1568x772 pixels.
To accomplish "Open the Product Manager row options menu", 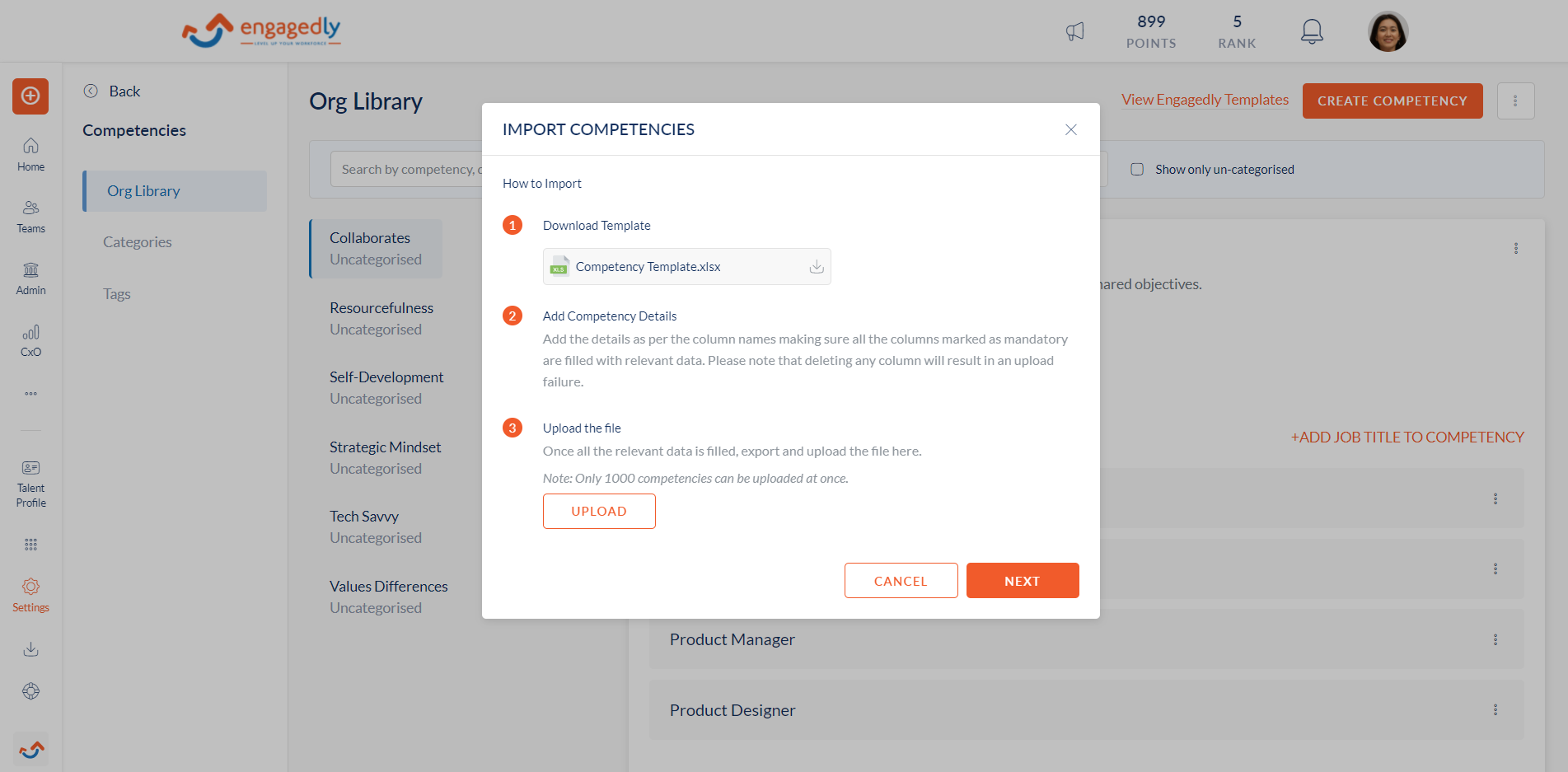I will tap(1495, 639).
